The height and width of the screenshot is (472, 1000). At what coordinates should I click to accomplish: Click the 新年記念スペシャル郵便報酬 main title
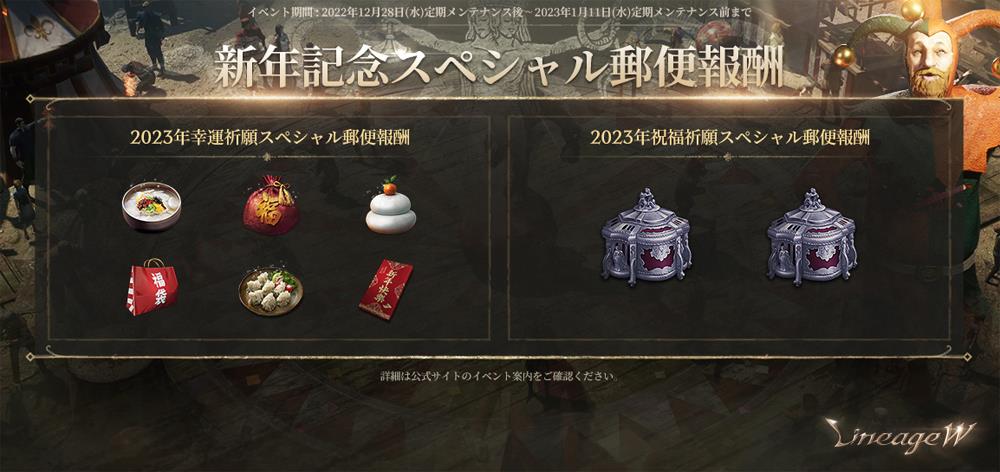click(497, 66)
